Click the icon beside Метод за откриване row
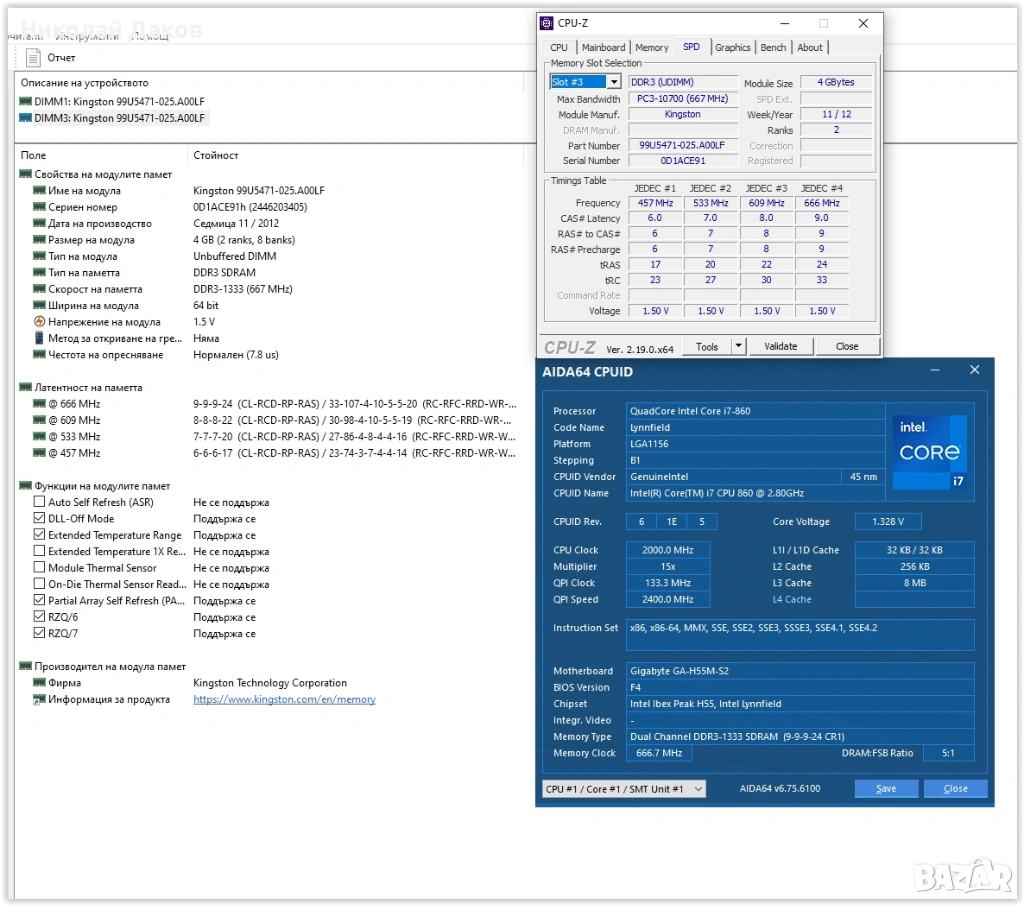The image size is (1024, 905). 40,338
